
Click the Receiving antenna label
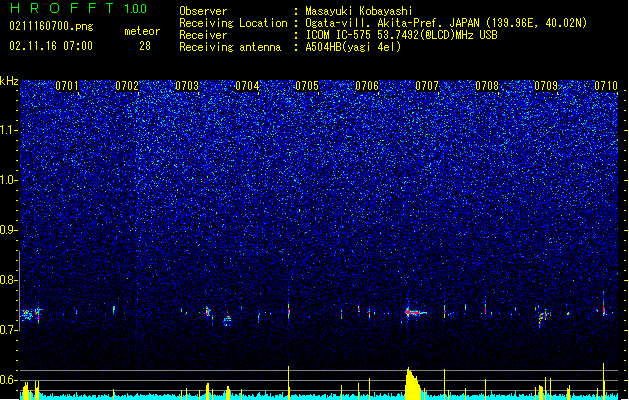(230, 47)
